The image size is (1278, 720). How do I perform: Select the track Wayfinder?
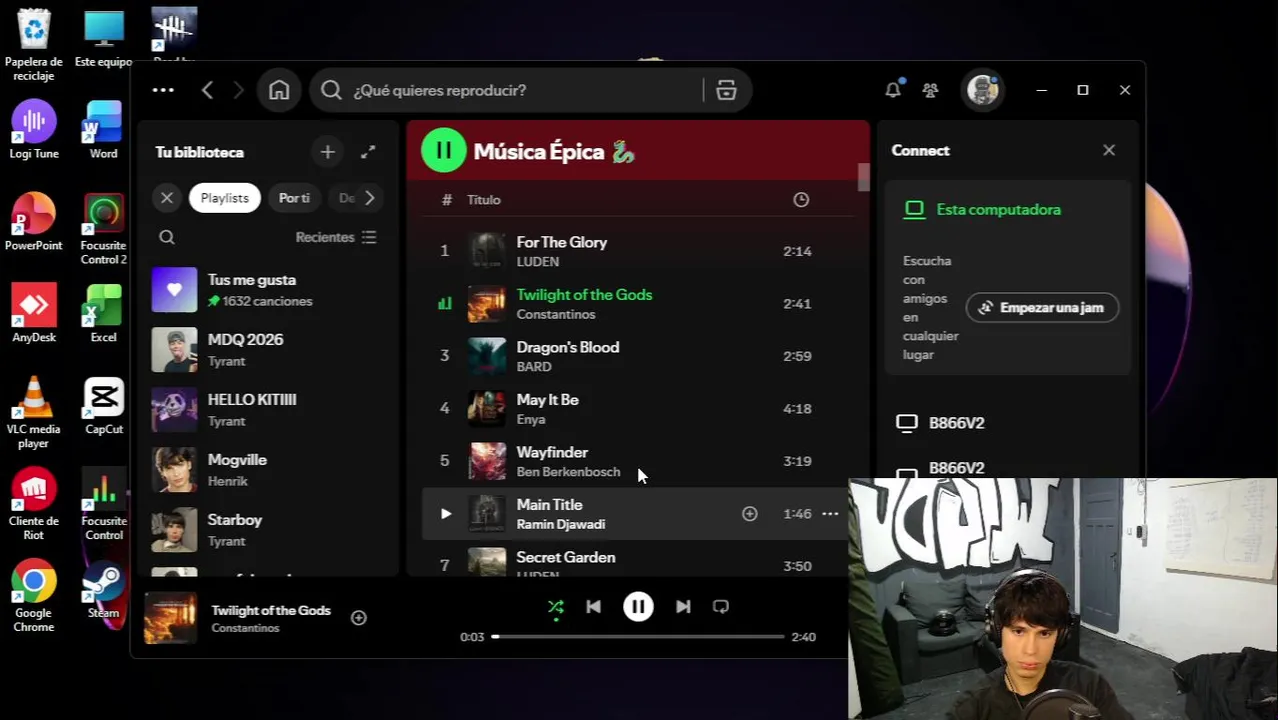[x=638, y=461]
